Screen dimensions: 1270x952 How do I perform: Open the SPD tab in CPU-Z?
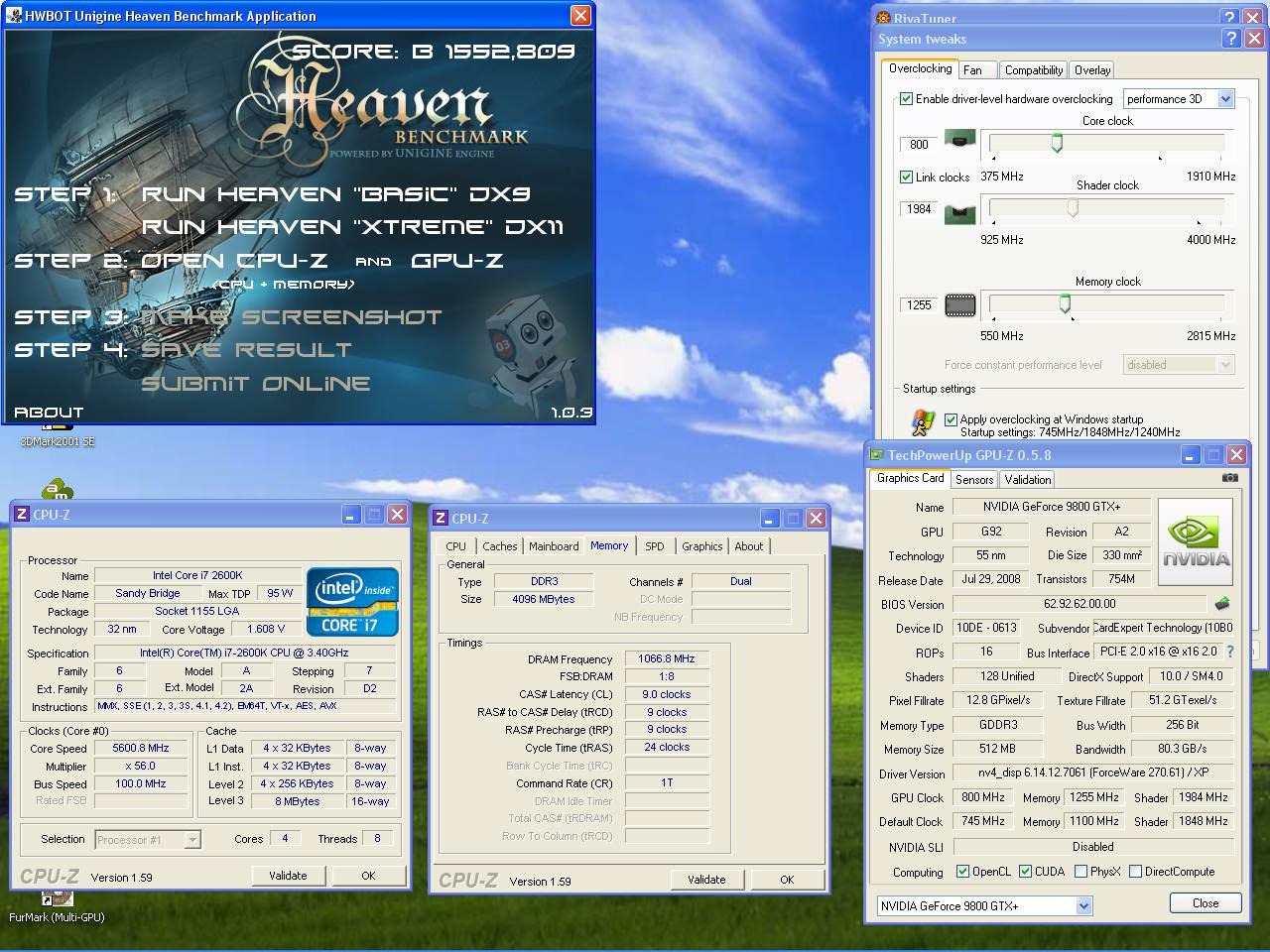655,546
